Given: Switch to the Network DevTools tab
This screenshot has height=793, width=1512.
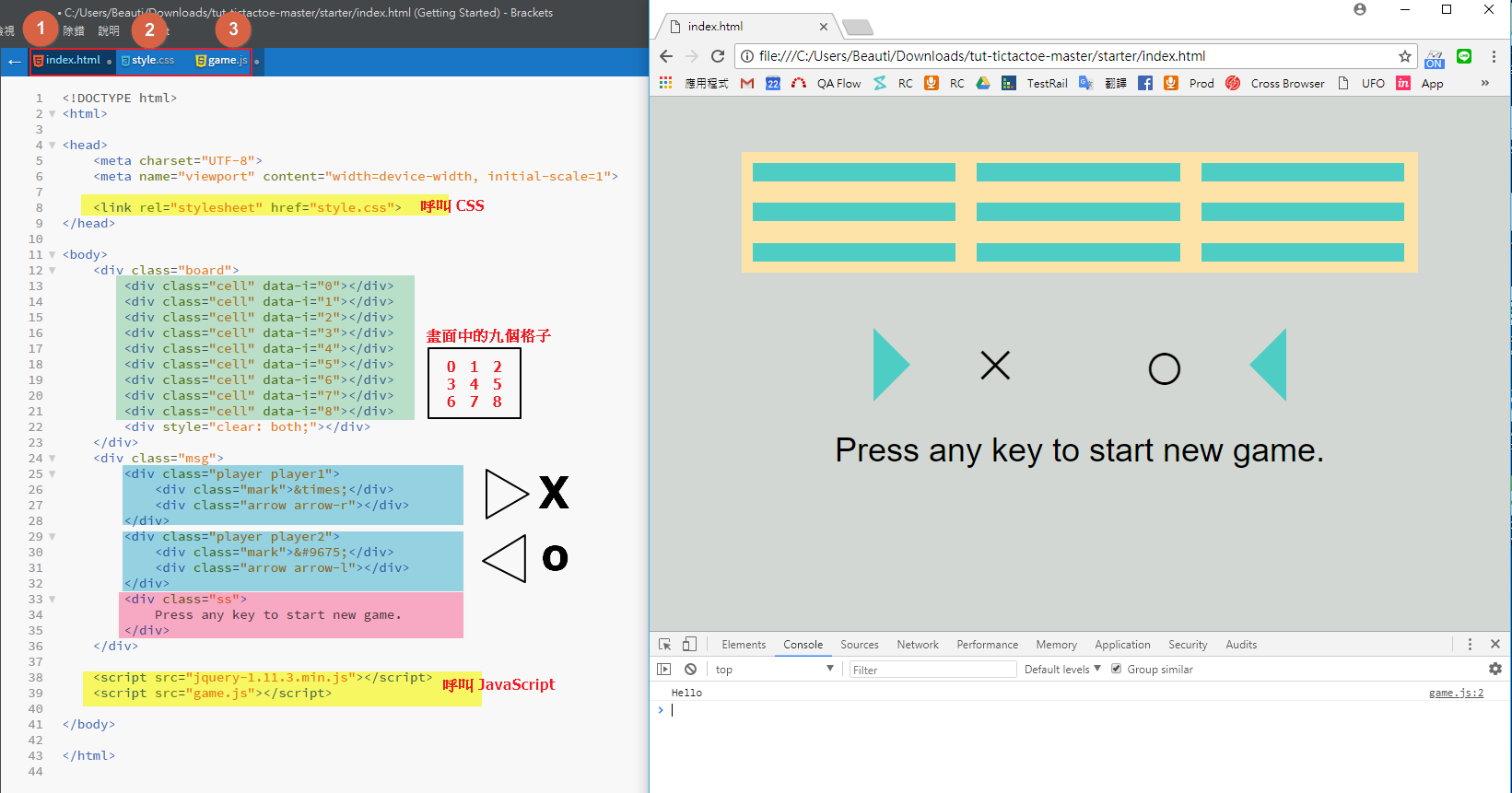Looking at the screenshot, I should coord(918,645).
